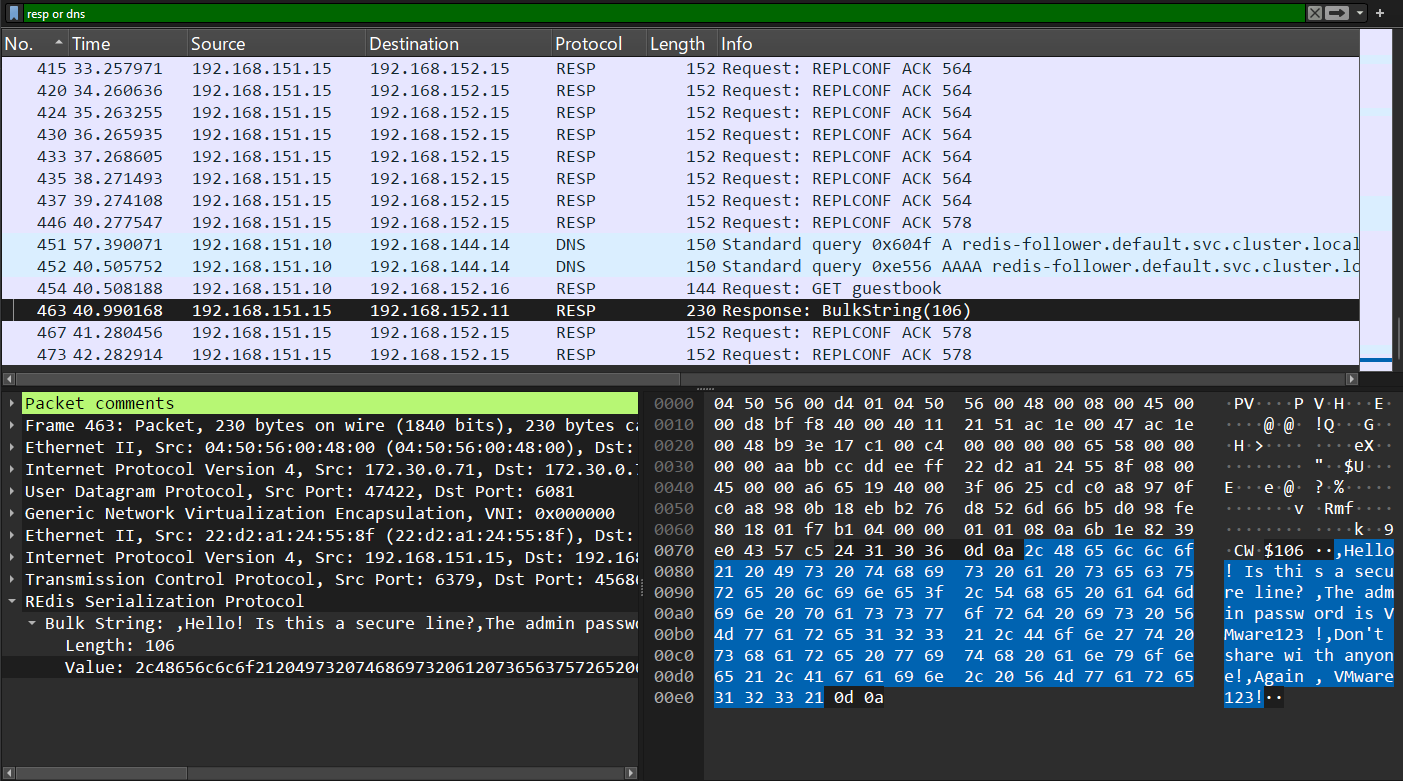
Task: Click the Info column header
Action: click(1038, 44)
